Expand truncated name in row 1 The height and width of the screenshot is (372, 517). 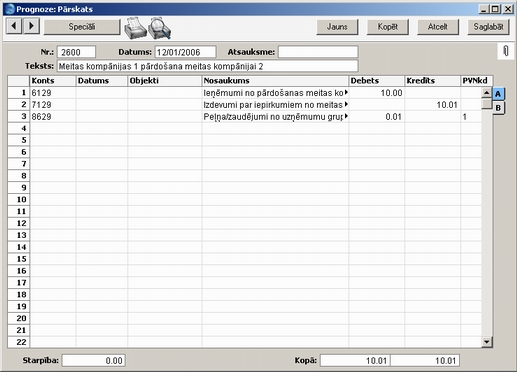click(346, 92)
